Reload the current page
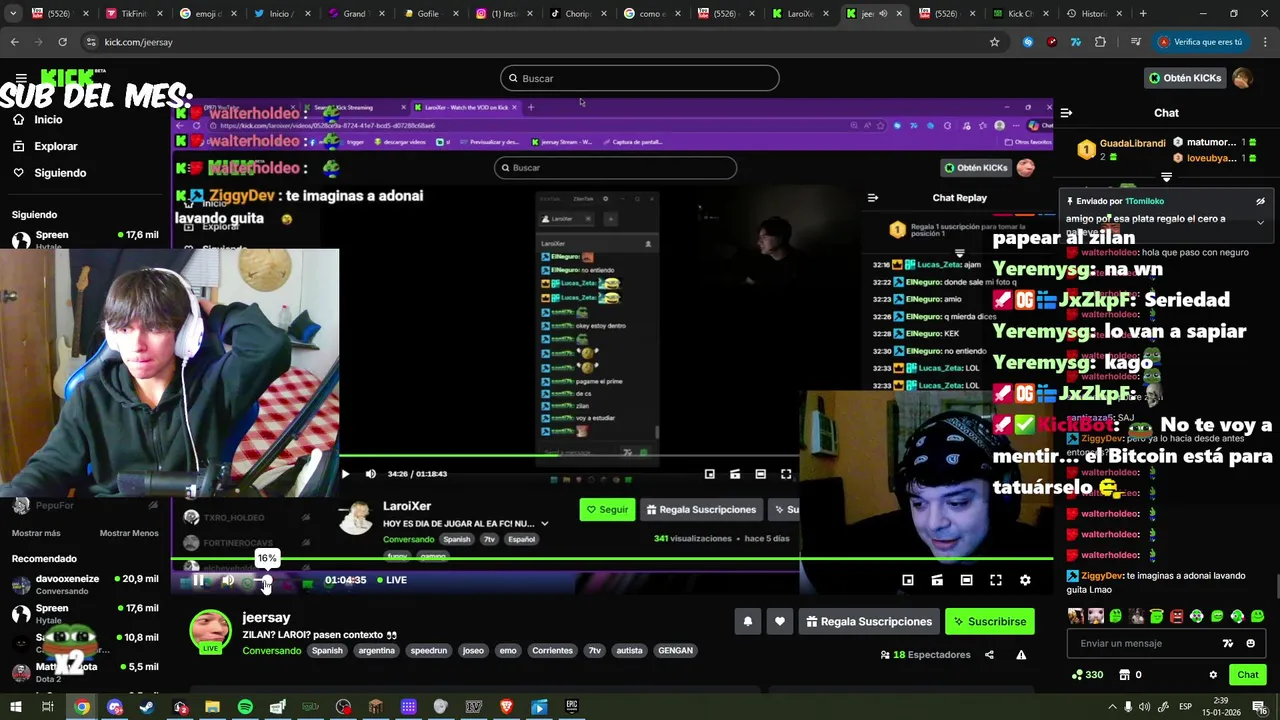The image size is (1280, 720). [62, 42]
